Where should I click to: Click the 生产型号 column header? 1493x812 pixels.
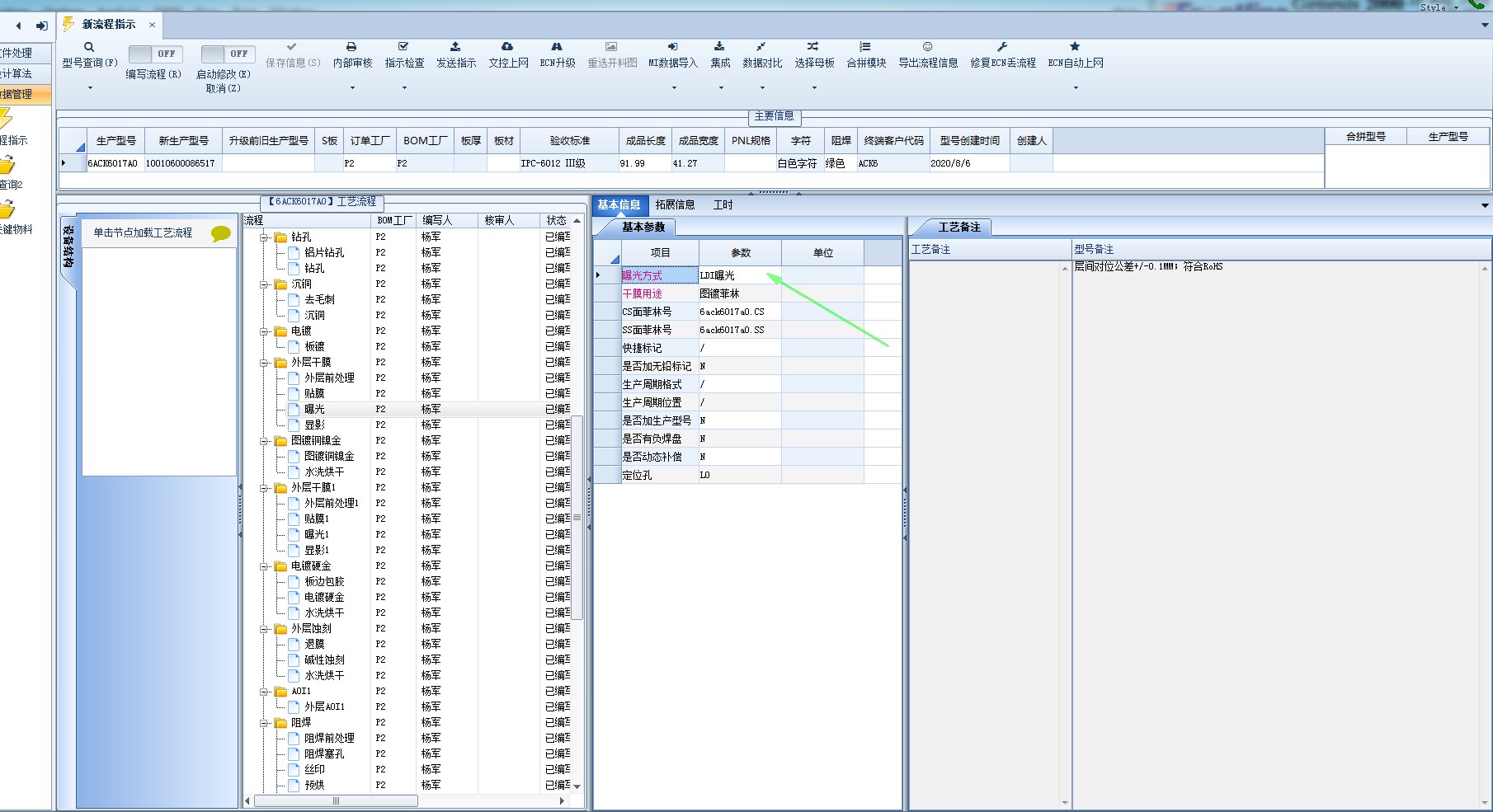[115, 141]
